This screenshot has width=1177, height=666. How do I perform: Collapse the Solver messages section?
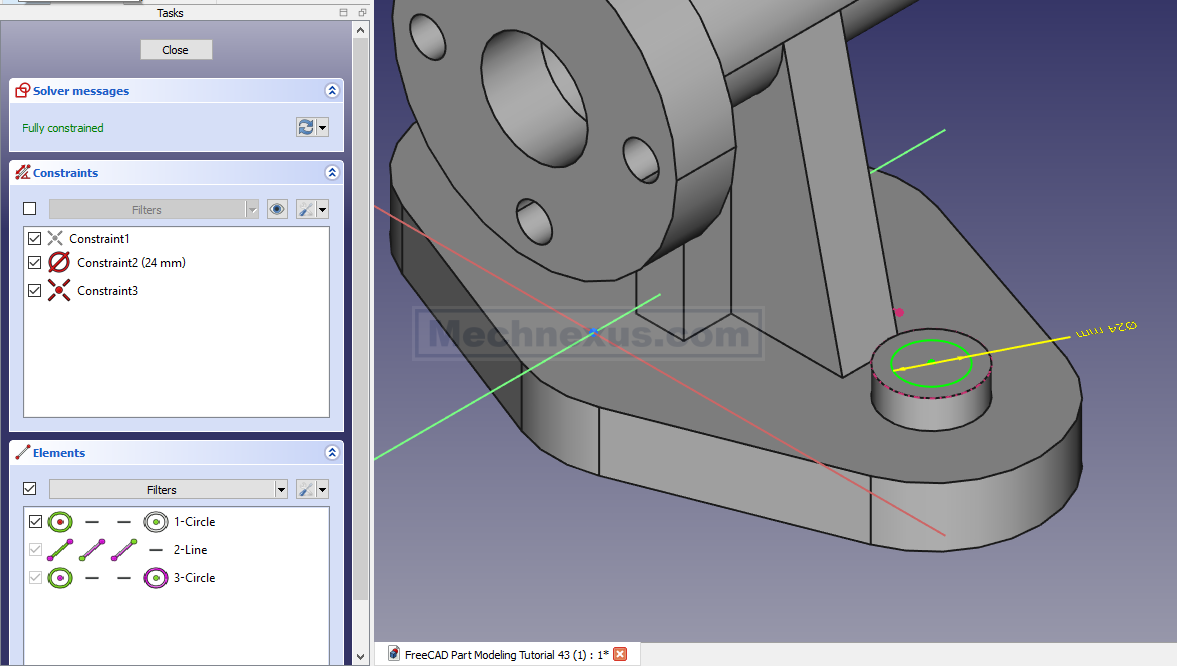332,91
